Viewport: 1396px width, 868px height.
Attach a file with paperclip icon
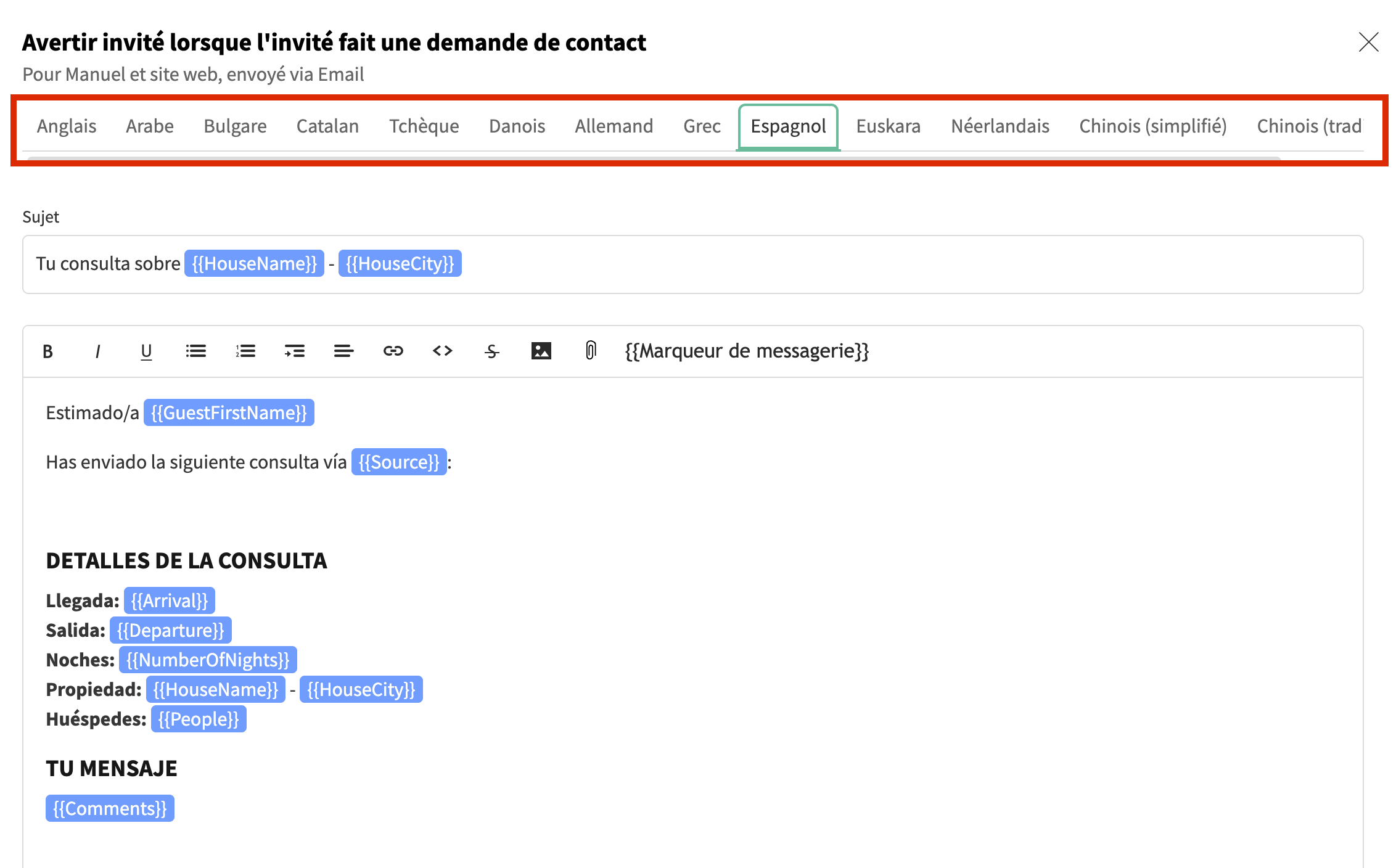pyautogui.click(x=591, y=351)
